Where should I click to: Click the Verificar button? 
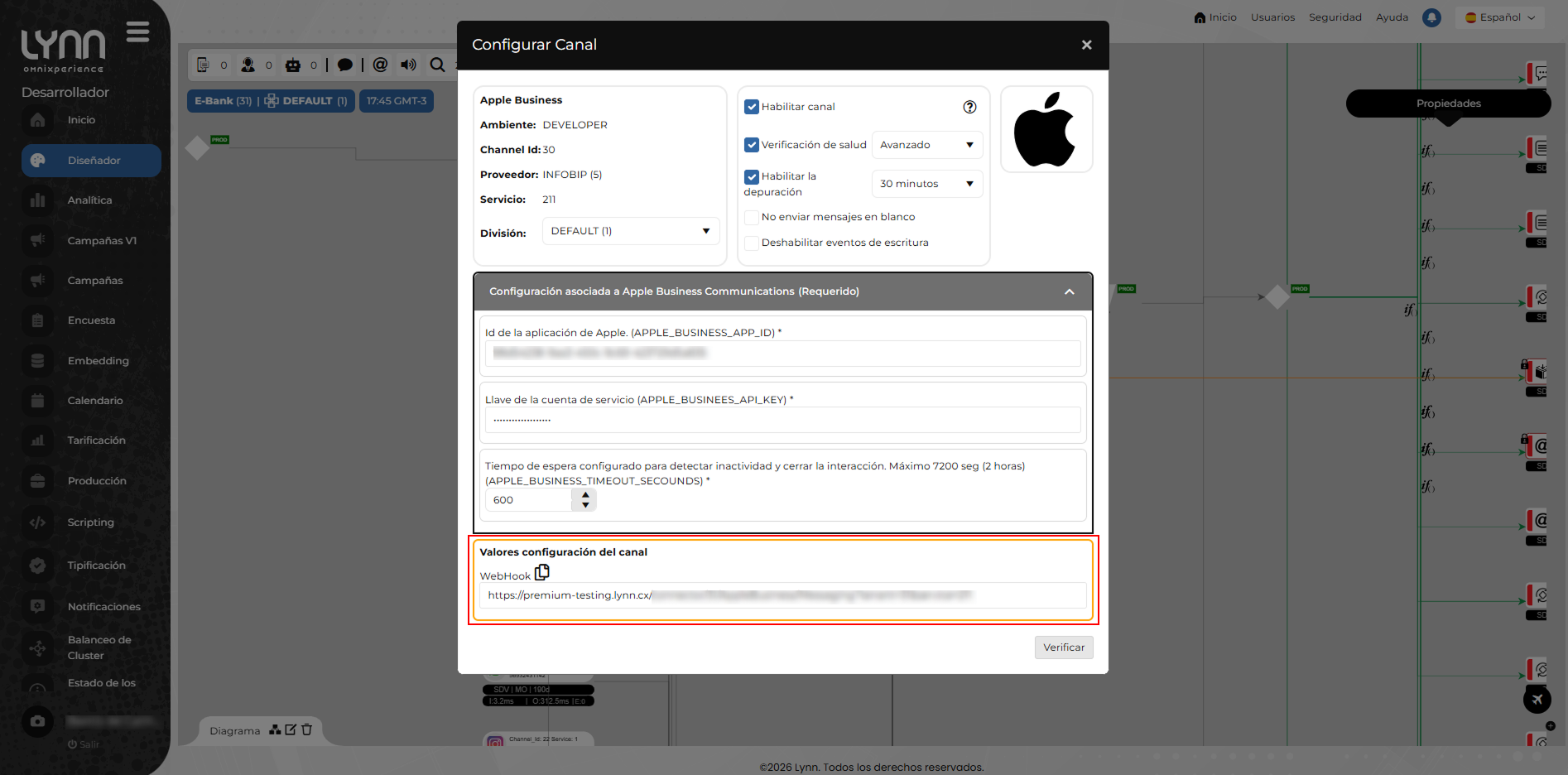[x=1064, y=647]
